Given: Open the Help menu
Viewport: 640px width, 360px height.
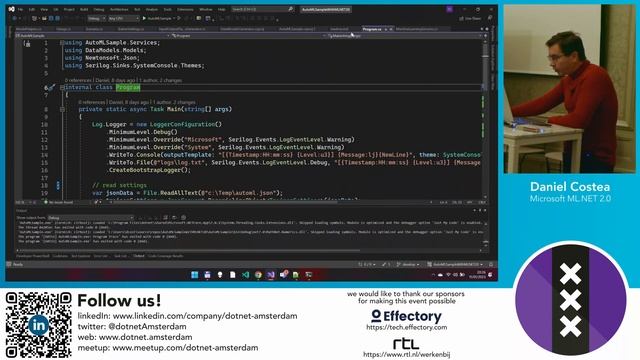Looking at the screenshot, I should point(221,9).
